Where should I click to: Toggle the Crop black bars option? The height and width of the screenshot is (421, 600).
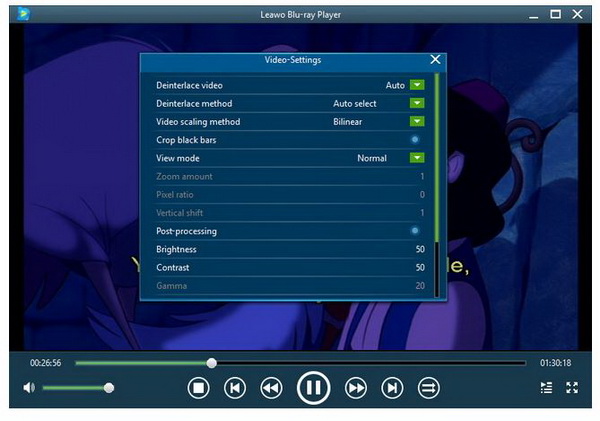pos(415,140)
